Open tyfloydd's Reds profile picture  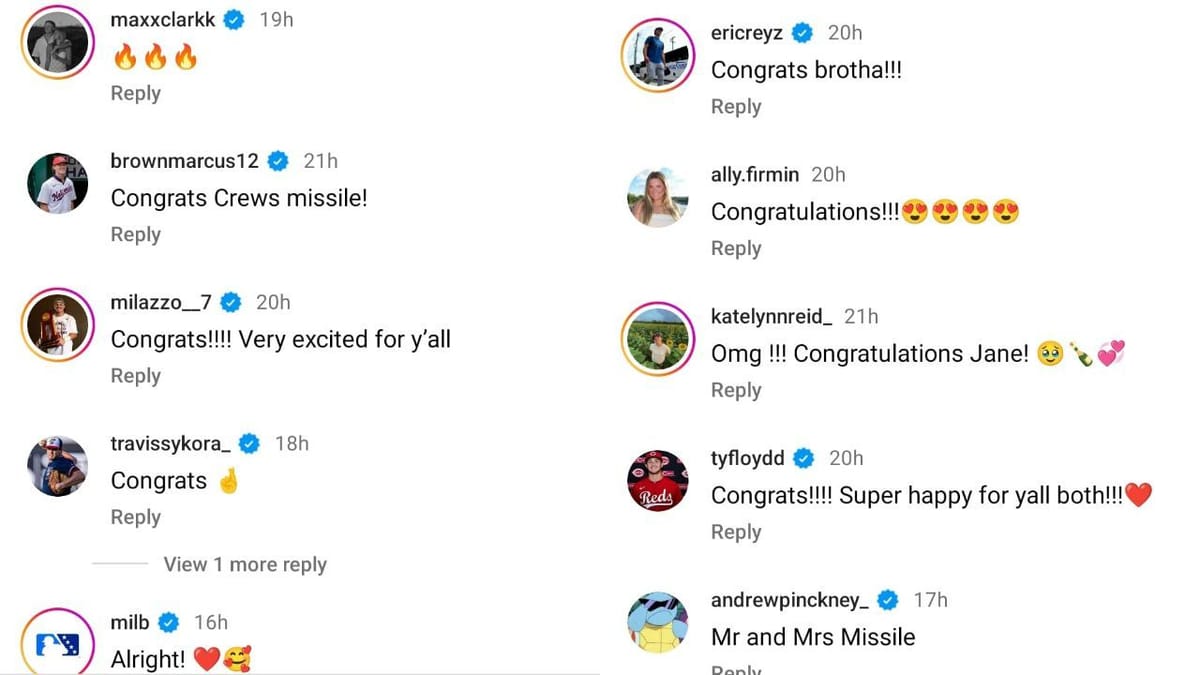pyautogui.click(x=658, y=482)
